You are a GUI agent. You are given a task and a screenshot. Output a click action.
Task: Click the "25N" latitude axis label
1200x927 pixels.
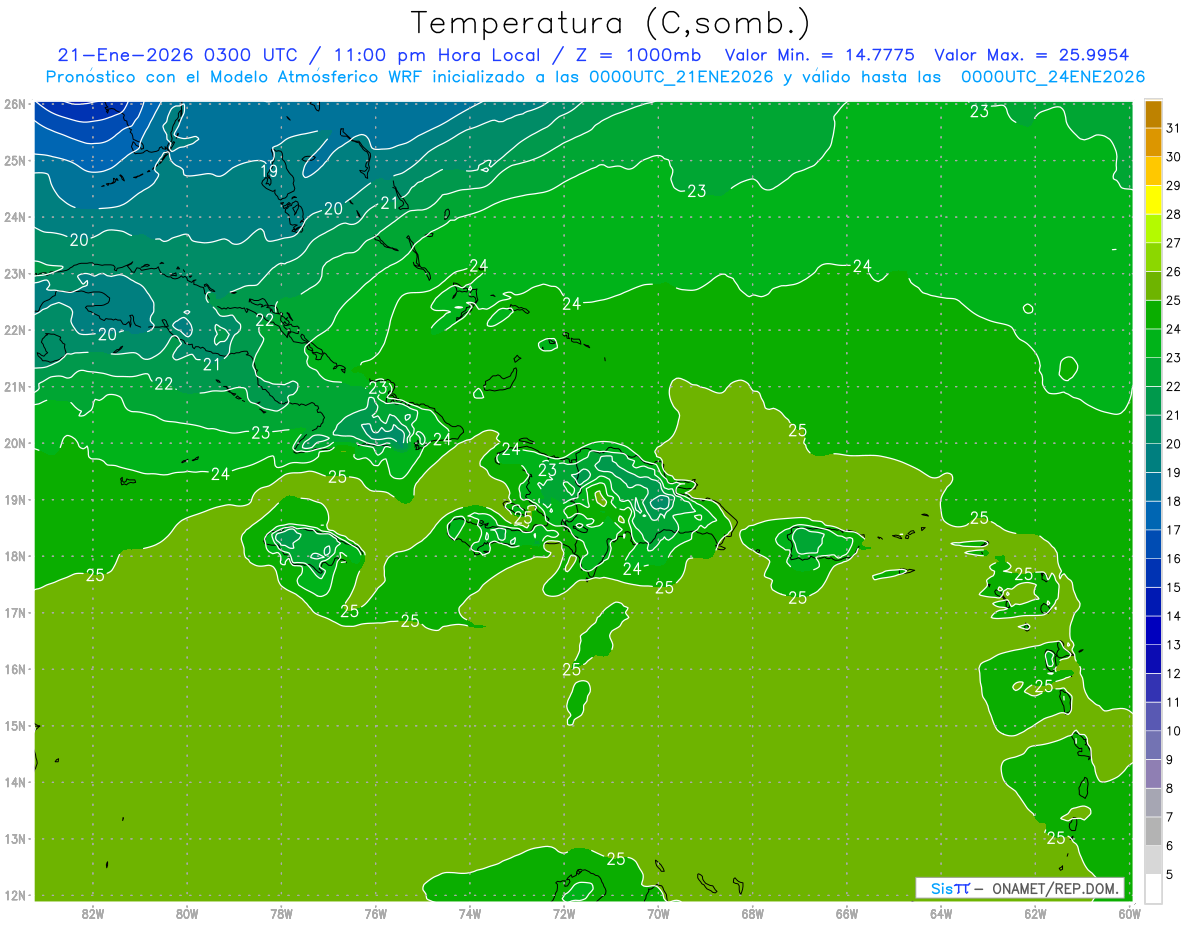(14, 160)
